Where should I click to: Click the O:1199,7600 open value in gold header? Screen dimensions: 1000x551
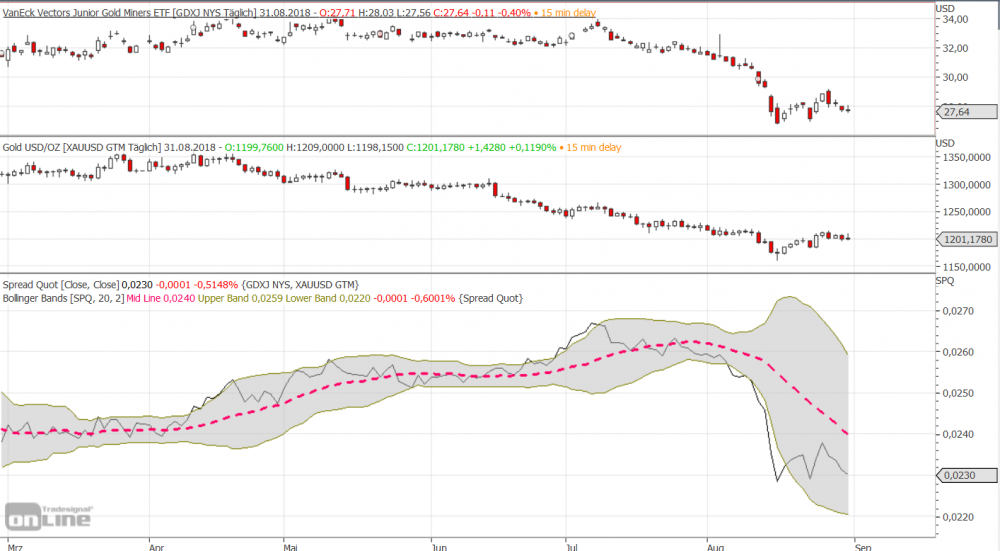(x=254, y=147)
